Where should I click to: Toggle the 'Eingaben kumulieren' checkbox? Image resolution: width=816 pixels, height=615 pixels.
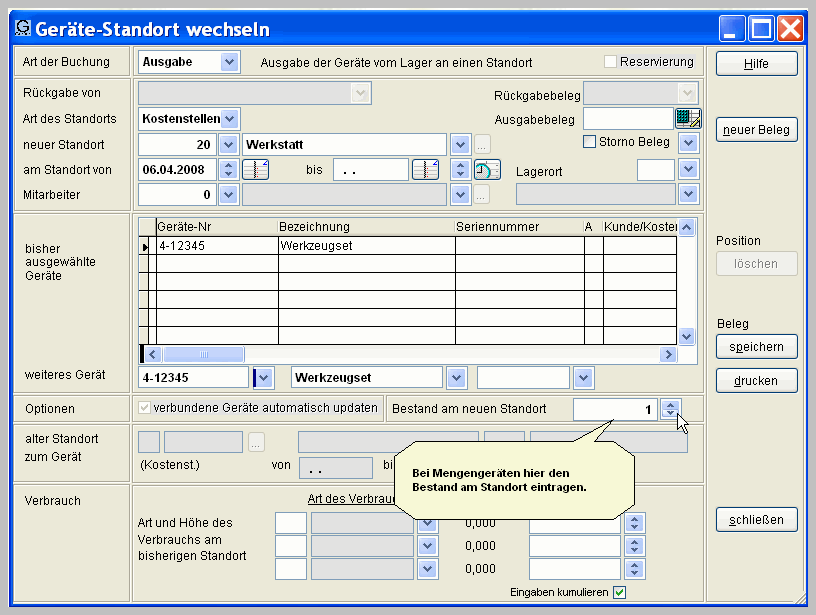(x=619, y=593)
